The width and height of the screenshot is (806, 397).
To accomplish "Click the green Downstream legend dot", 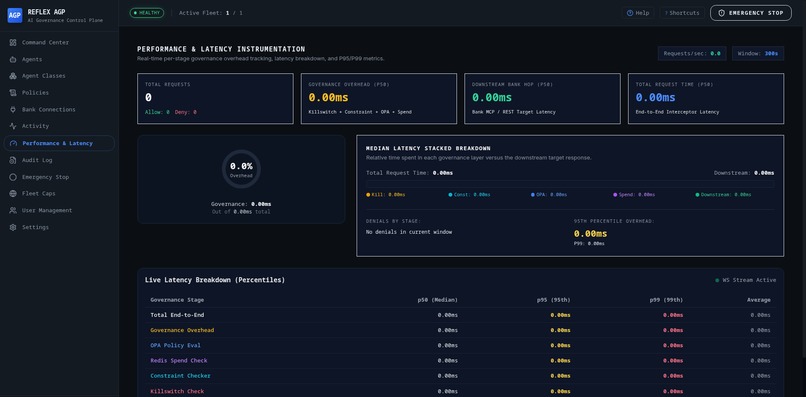I will [697, 195].
